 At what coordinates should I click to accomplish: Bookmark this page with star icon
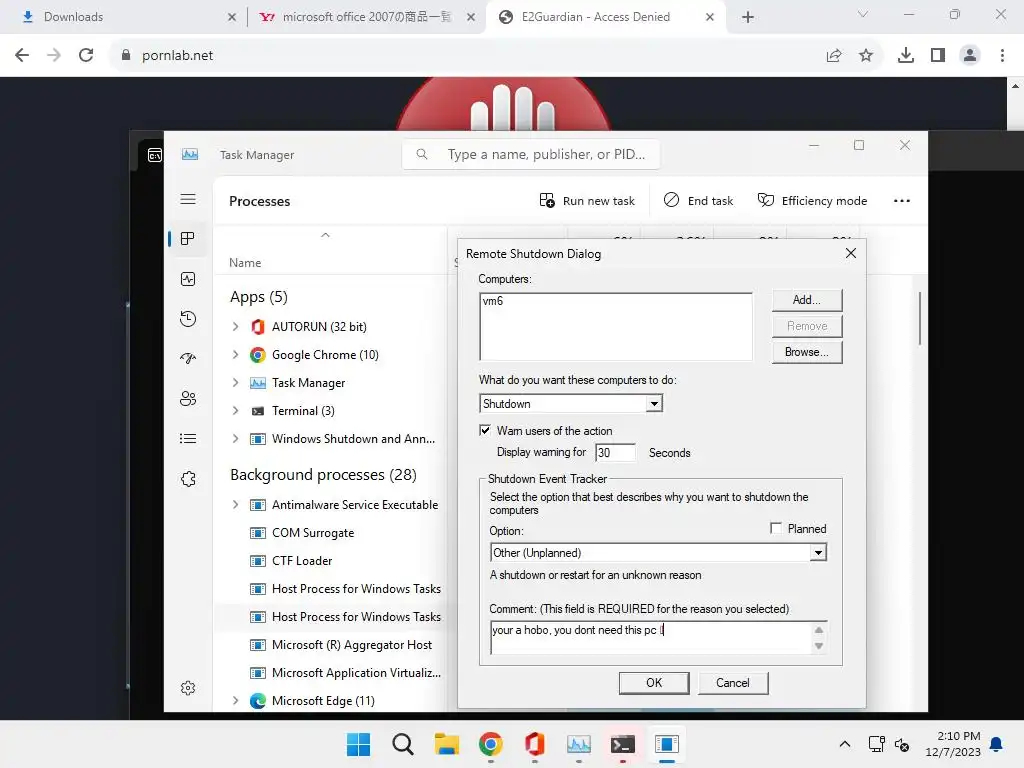pyautogui.click(x=866, y=56)
